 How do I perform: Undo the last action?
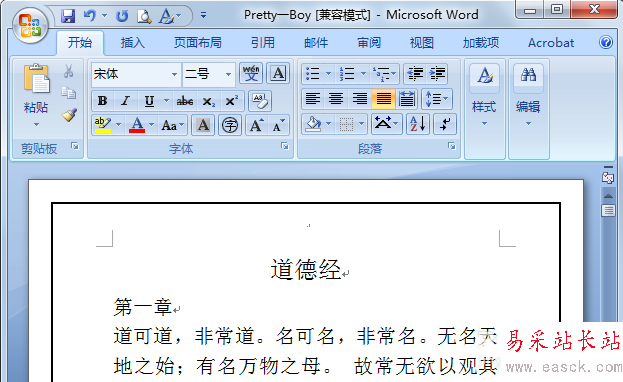click(x=90, y=16)
